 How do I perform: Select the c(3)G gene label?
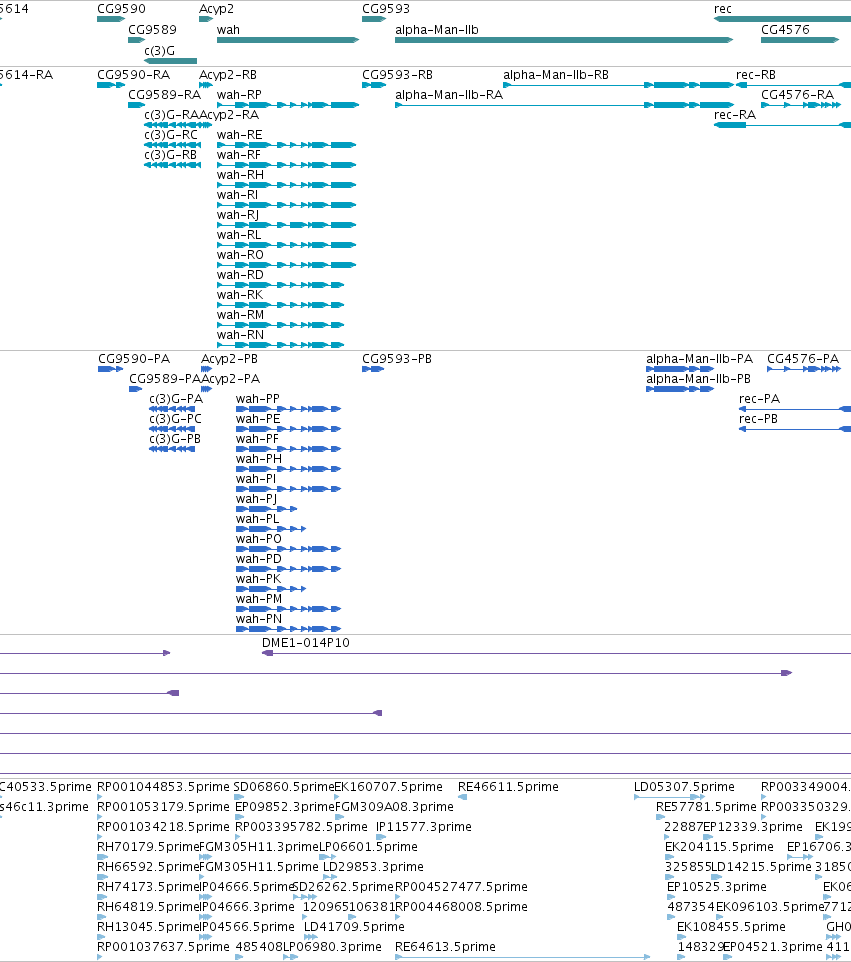point(160,50)
